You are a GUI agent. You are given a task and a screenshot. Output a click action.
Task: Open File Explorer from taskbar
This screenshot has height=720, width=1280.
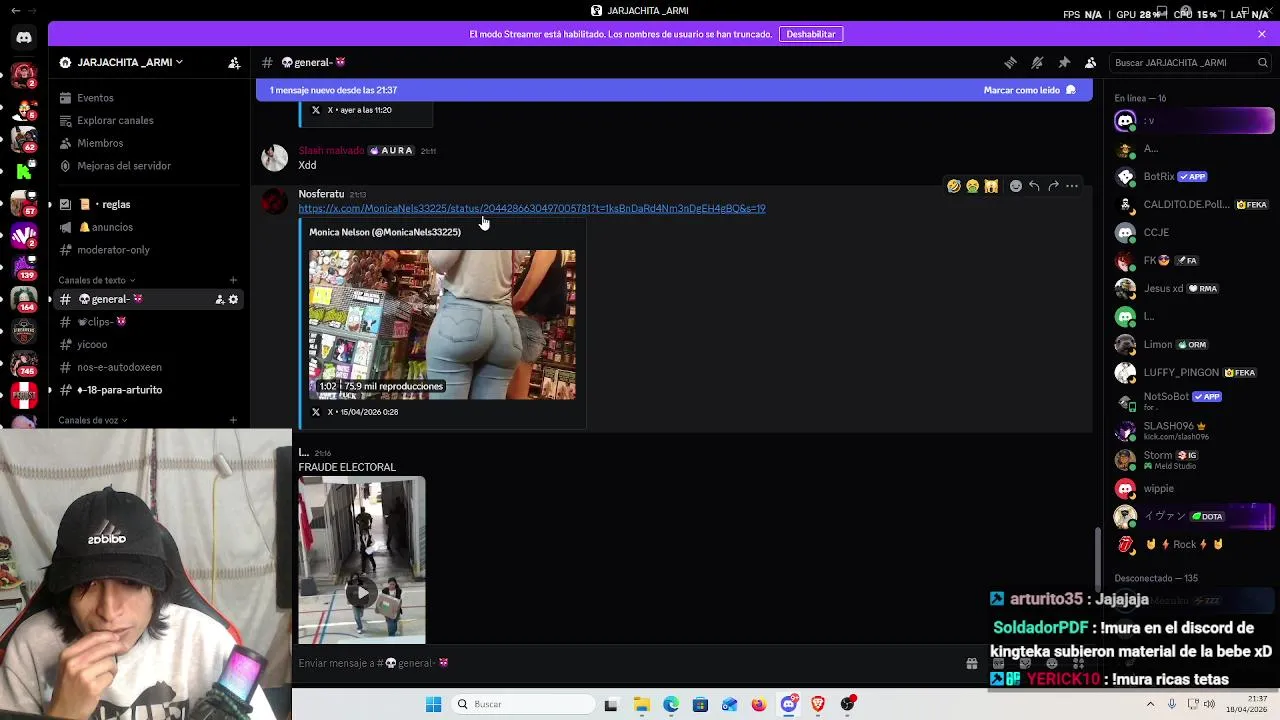[x=641, y=704]
